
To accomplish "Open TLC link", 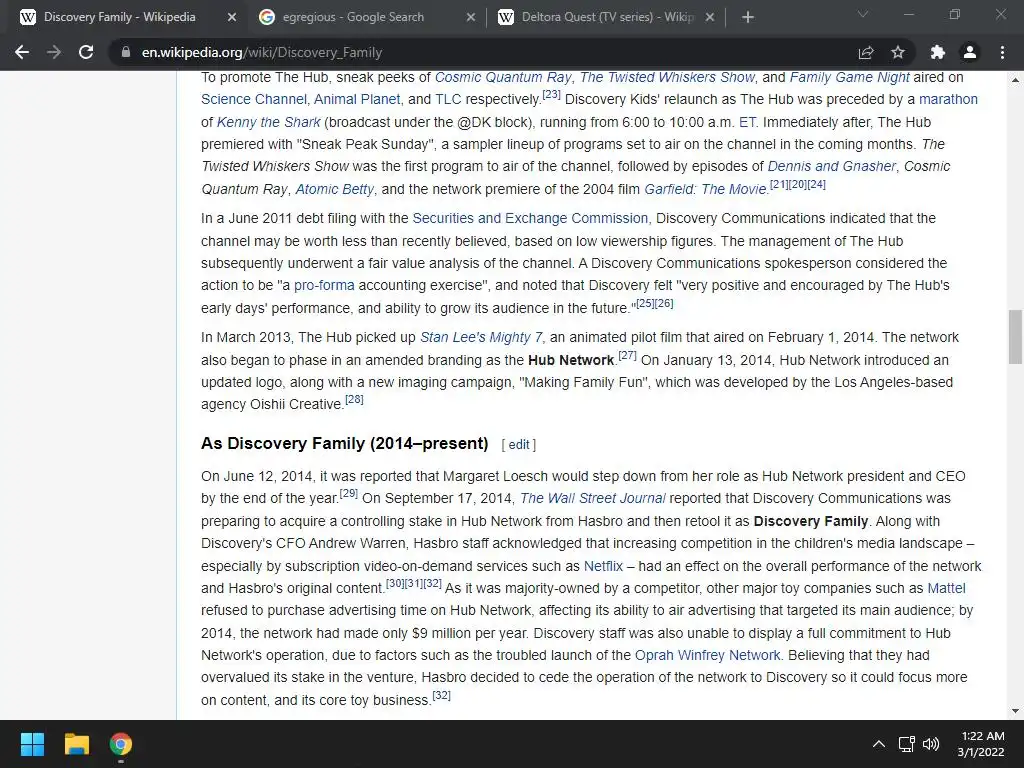I will click(x=448, y=99).
